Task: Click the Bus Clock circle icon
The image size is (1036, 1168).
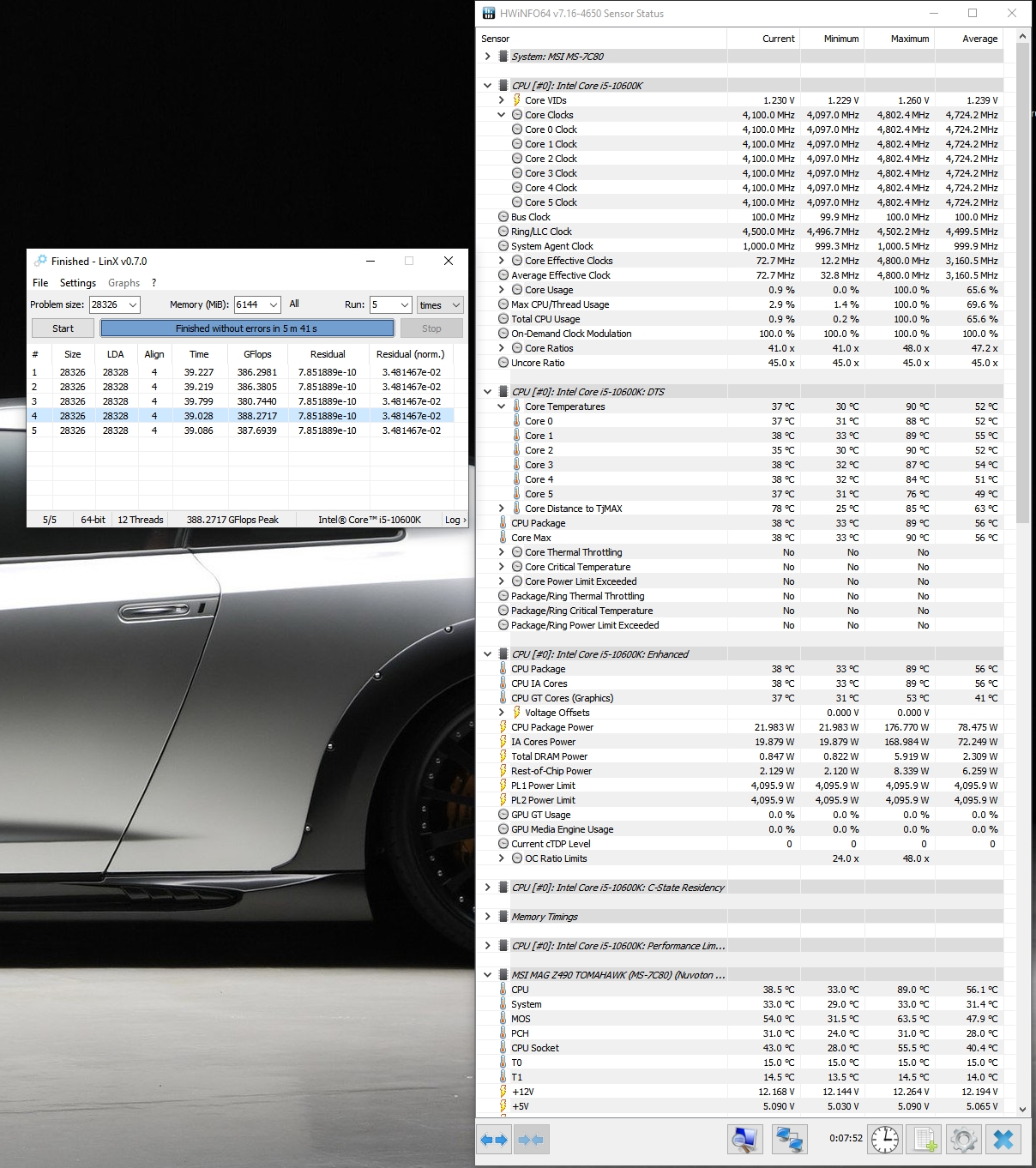Action: pyautogui.click(x=503, y=217)
